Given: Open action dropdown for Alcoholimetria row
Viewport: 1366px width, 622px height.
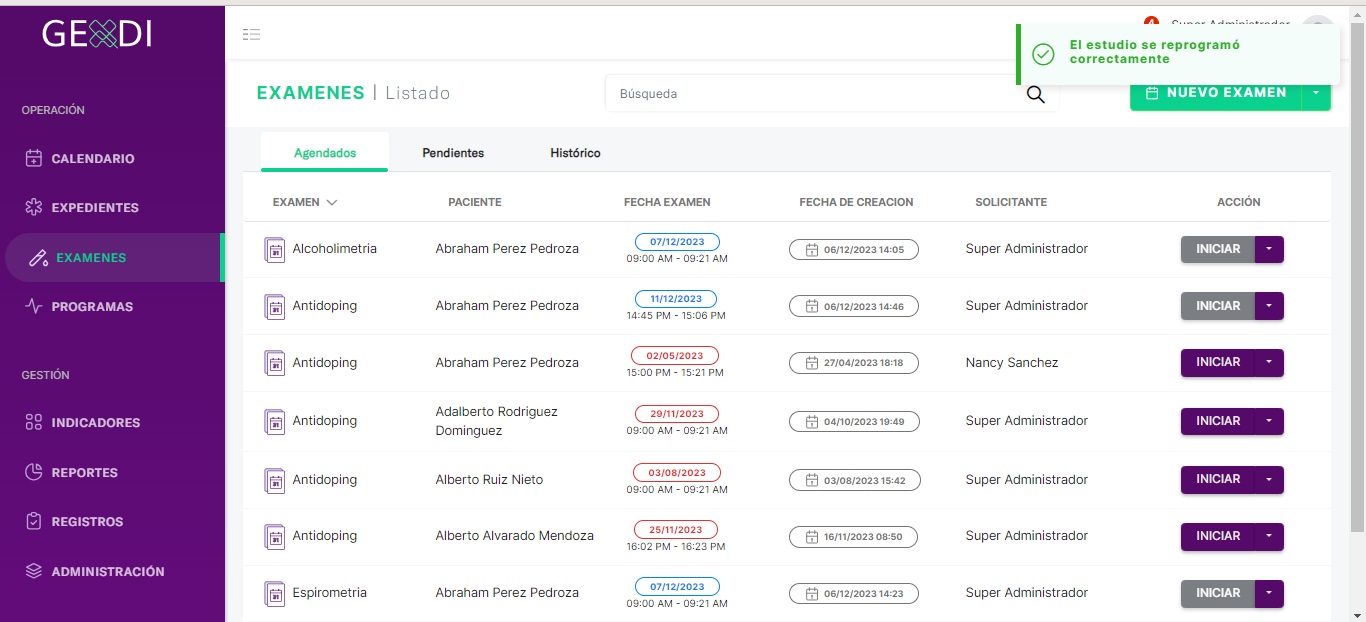Looking at the screenshot, I should tap(1269, 249).
